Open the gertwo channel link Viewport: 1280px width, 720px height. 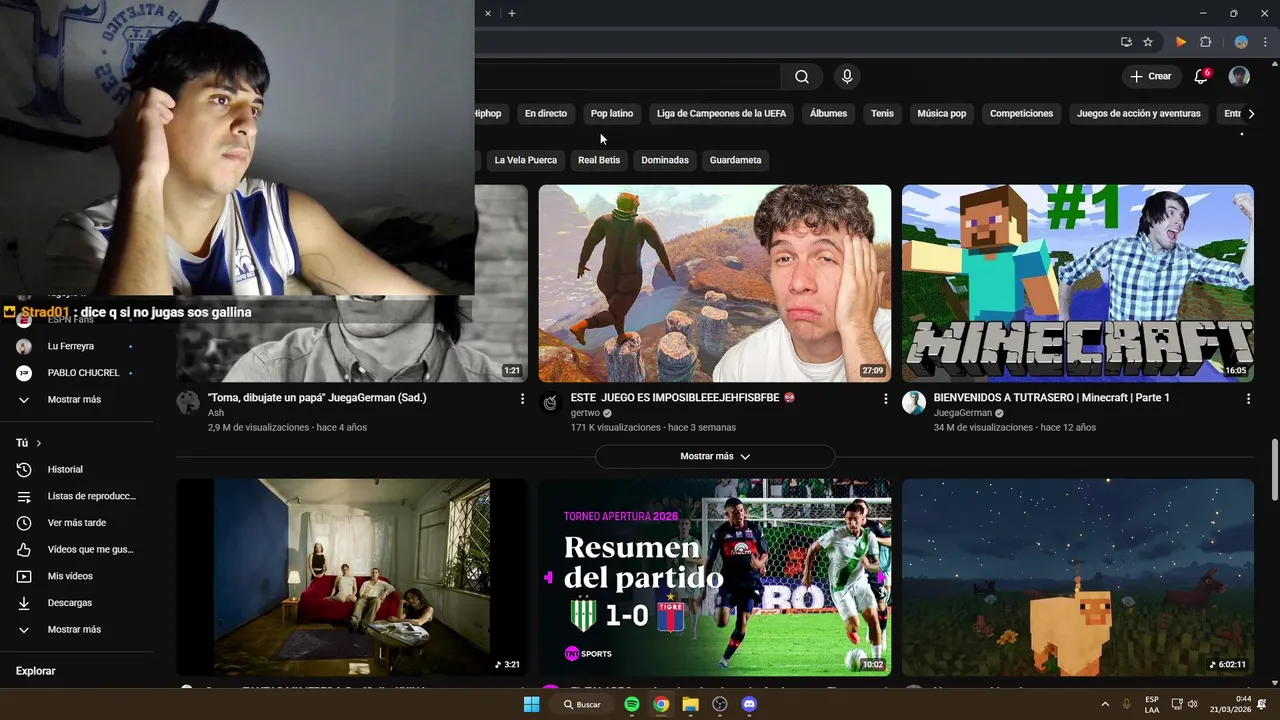[585, 413]
